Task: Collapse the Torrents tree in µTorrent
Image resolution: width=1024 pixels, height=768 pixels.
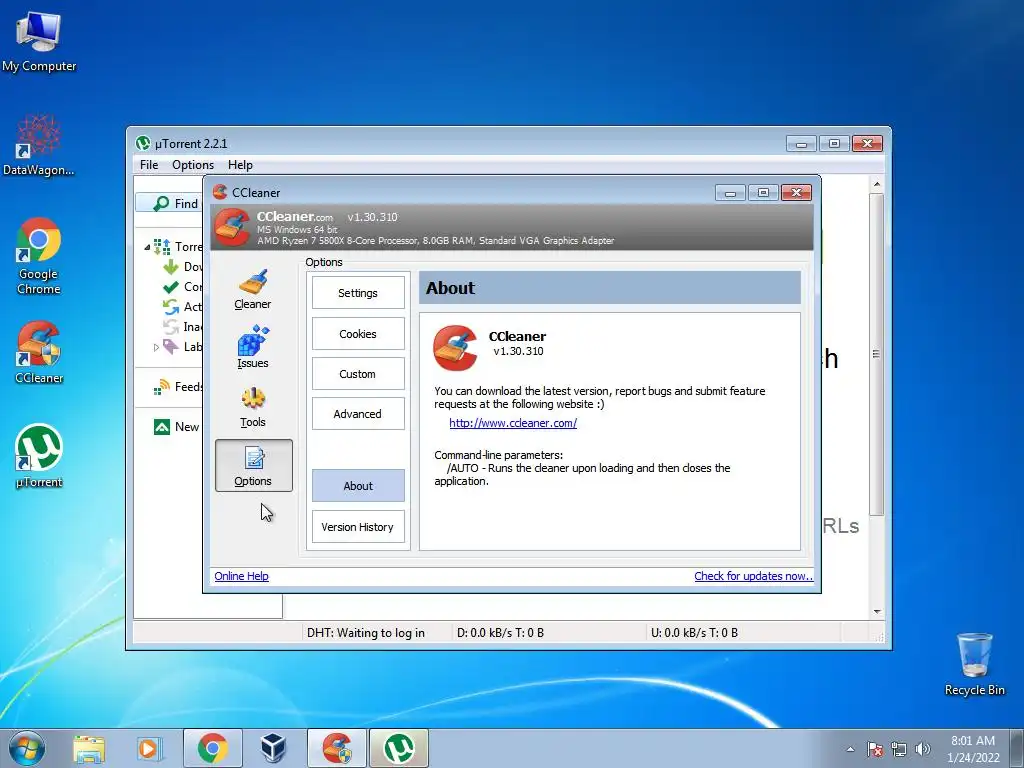Action: coord(147,247)
